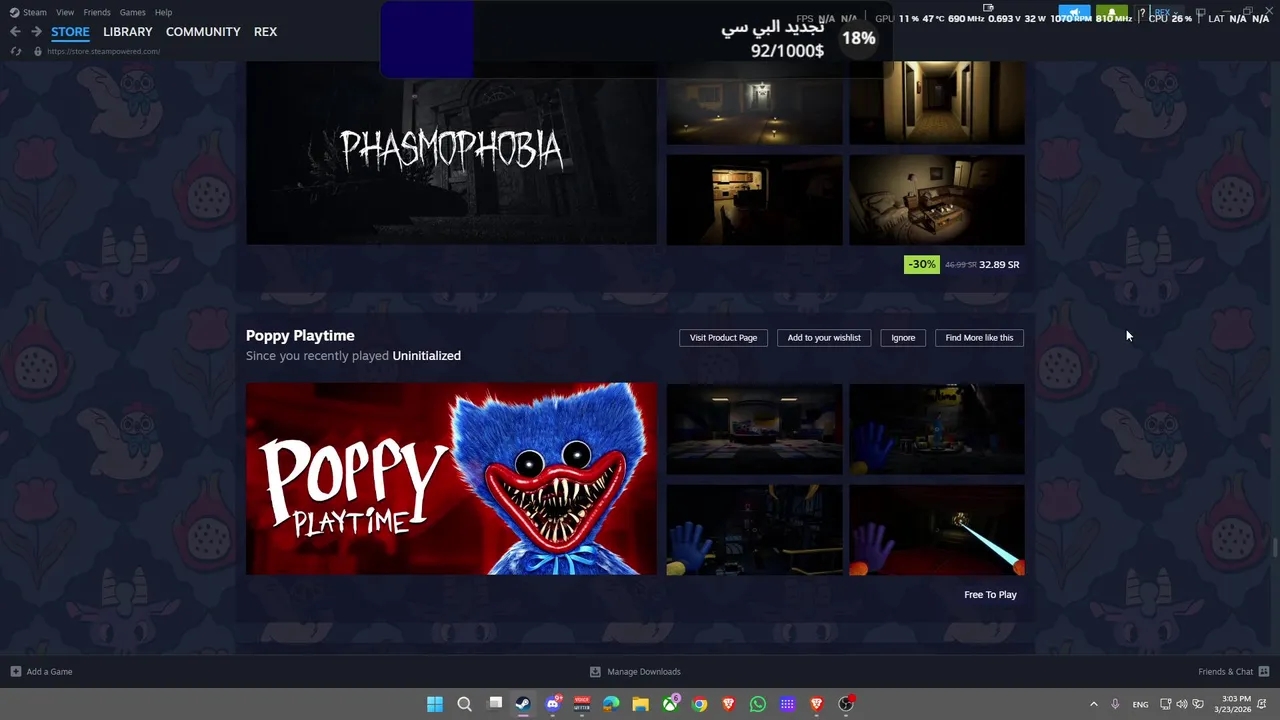Viewport: 1280px width, 720px height.
Task: Click the -30% discount badge
Action: click(921, 265)
